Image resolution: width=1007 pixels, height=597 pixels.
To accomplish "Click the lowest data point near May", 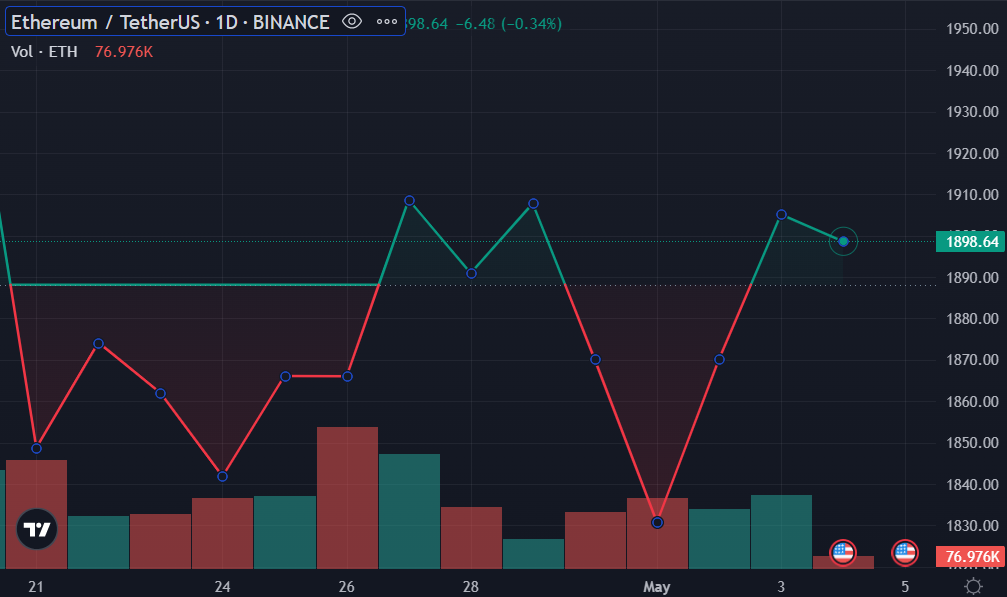I will click(x=657, y=522).
